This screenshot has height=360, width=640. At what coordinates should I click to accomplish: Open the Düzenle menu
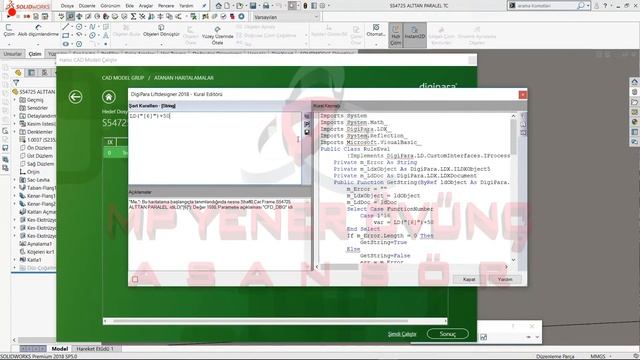[x=87, y=6]
